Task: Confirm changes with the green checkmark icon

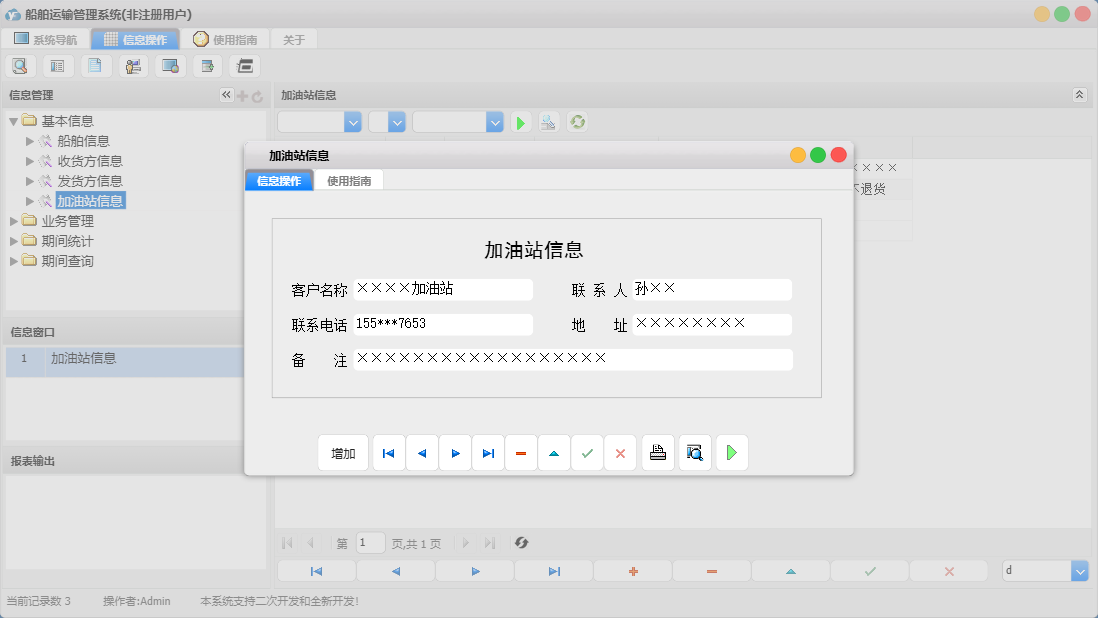Action: (587, 452)
